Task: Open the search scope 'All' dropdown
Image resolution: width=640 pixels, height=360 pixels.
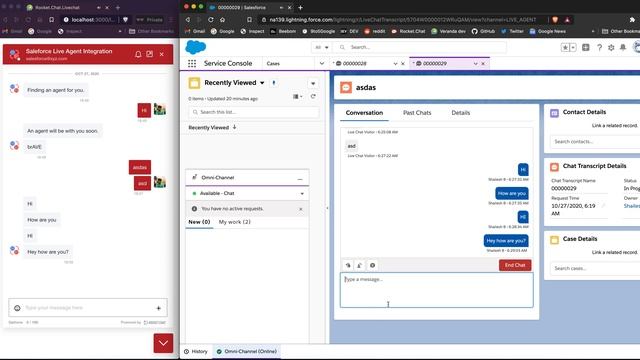Action: pos(321,47)
